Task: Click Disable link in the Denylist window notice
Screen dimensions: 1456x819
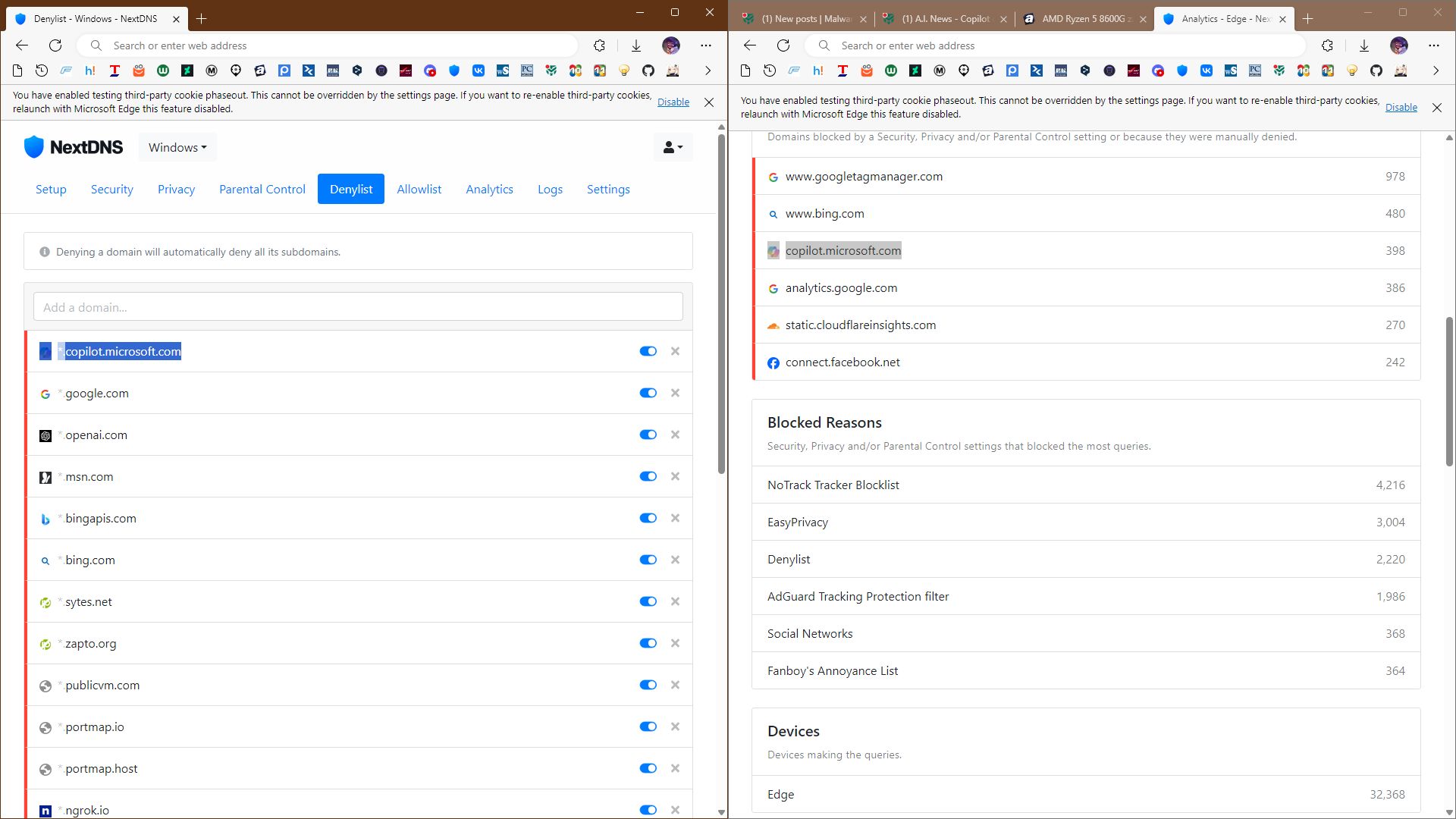Action: (x=673, y=102)
